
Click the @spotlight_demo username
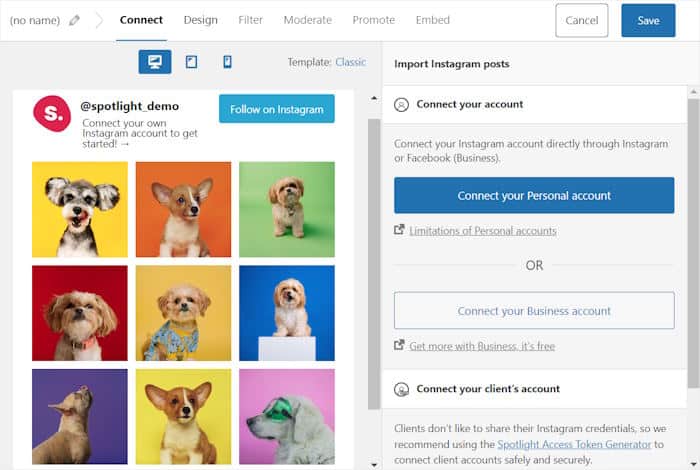pos(129,106)
